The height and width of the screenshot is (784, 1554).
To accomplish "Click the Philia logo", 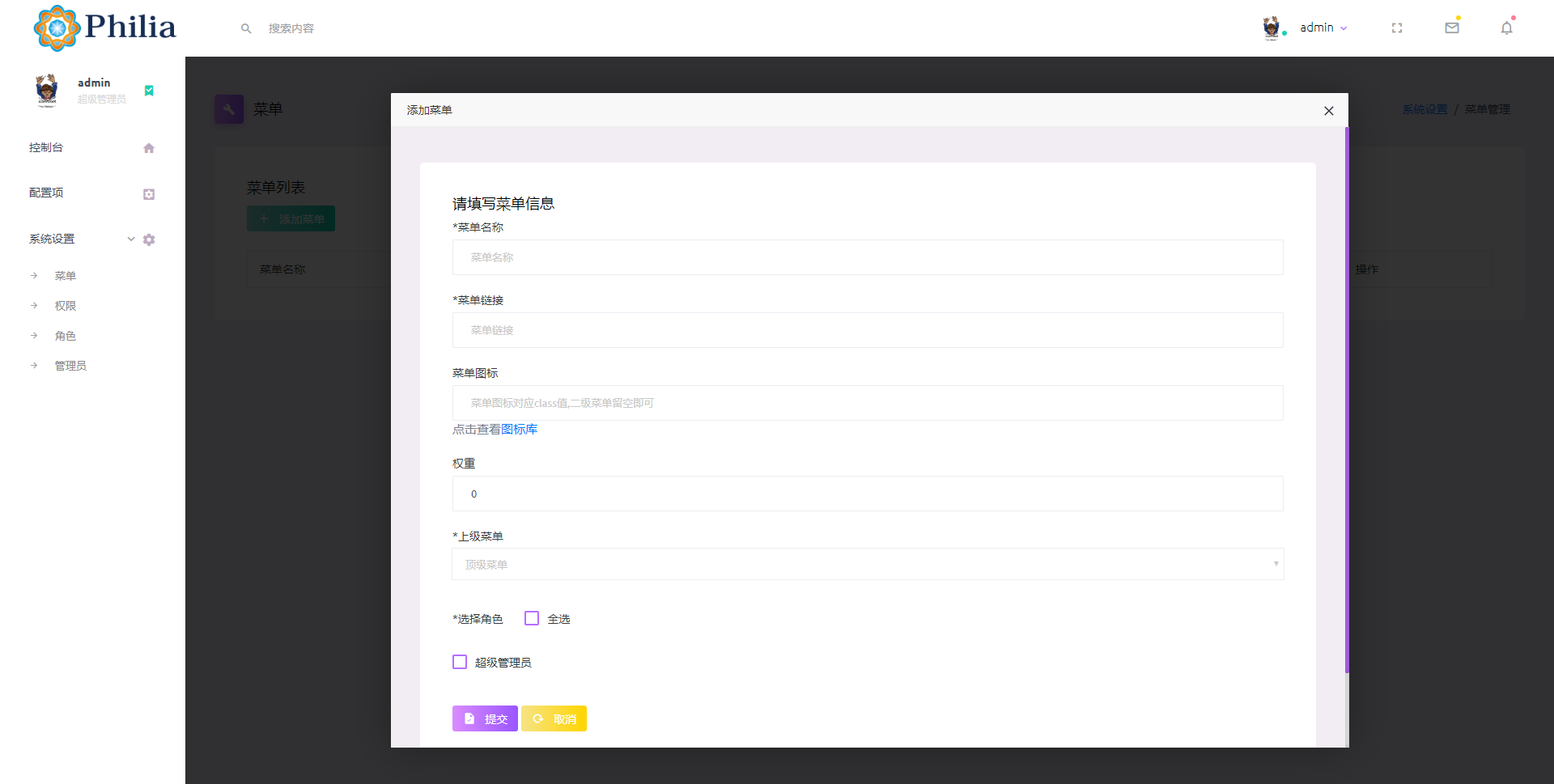I will pos(104,28).
